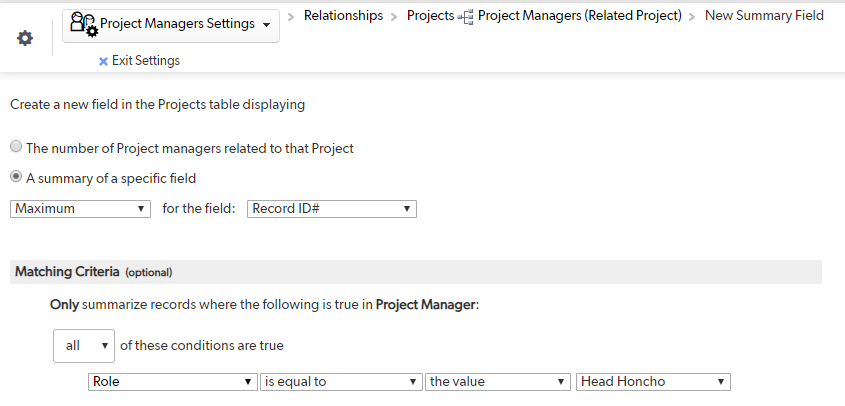Screen dimensions: 845x406
Task: Open Project Managers Settings menu
Action: point(171,25)
